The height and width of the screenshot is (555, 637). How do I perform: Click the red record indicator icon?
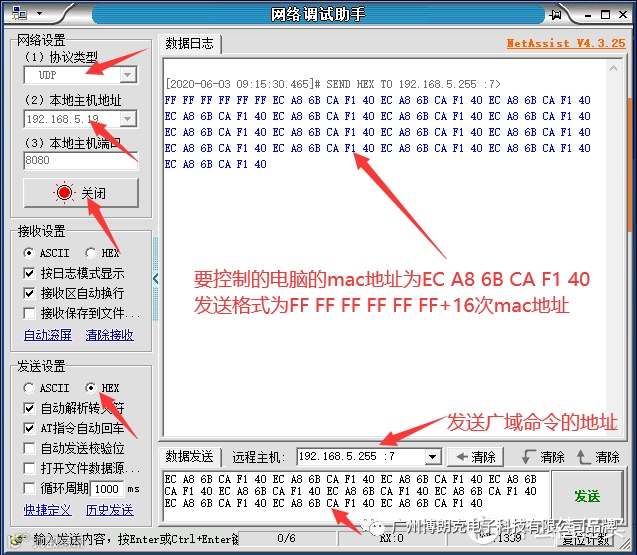click(64, 193)
